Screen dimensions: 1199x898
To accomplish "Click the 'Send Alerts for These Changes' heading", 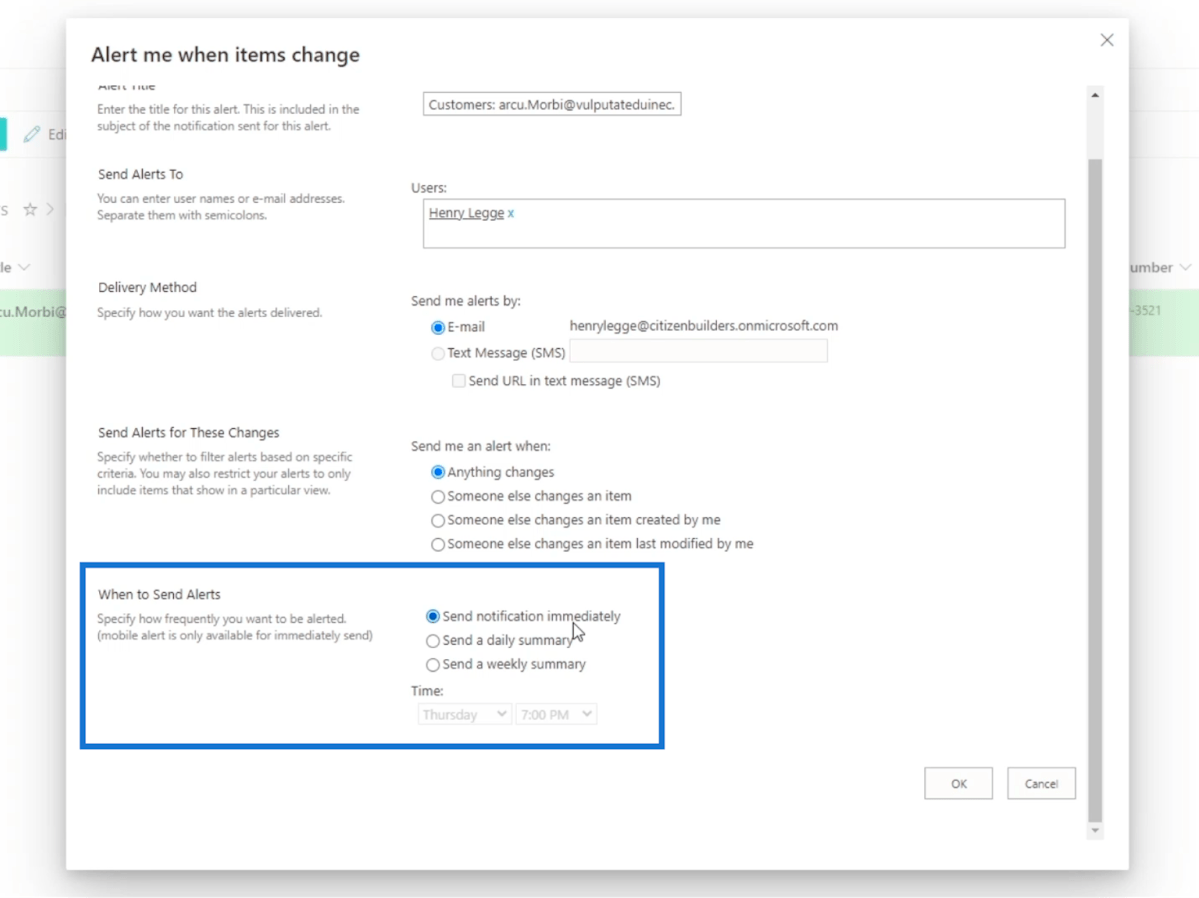I will tap(188, 433).
